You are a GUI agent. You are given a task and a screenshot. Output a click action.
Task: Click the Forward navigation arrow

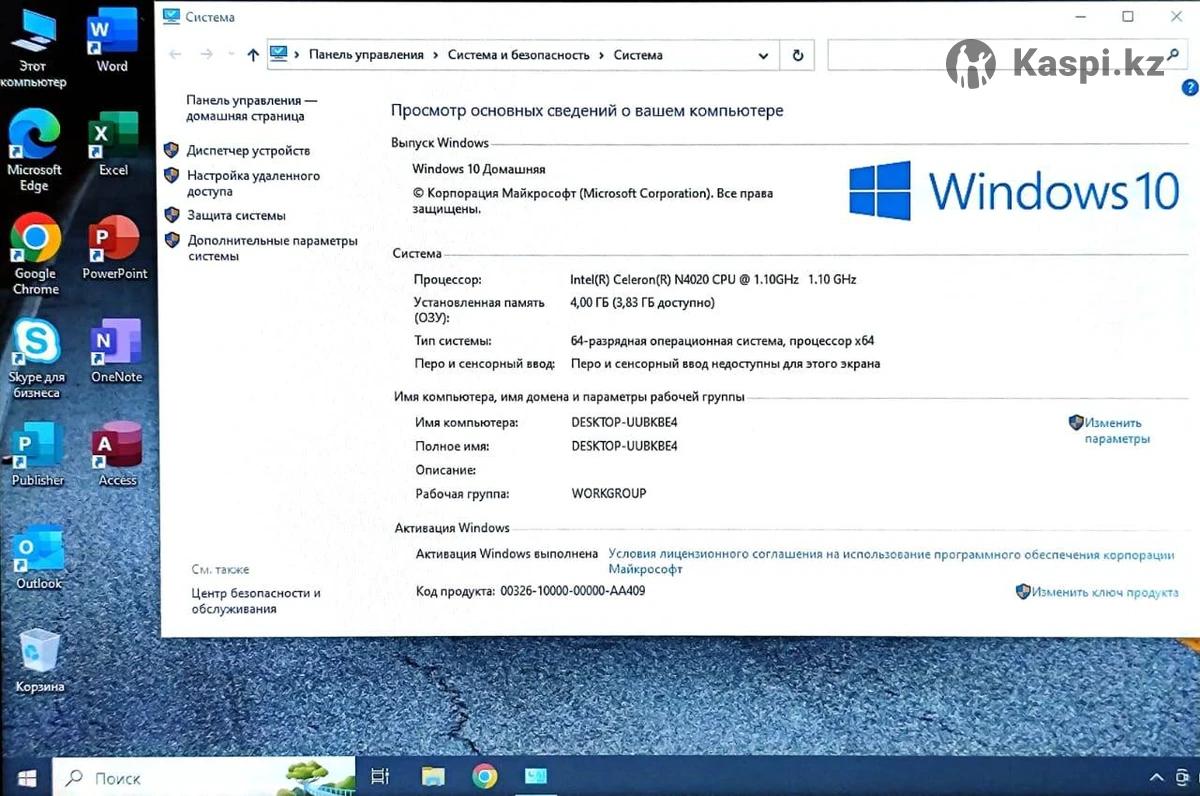tap(207, 55)
